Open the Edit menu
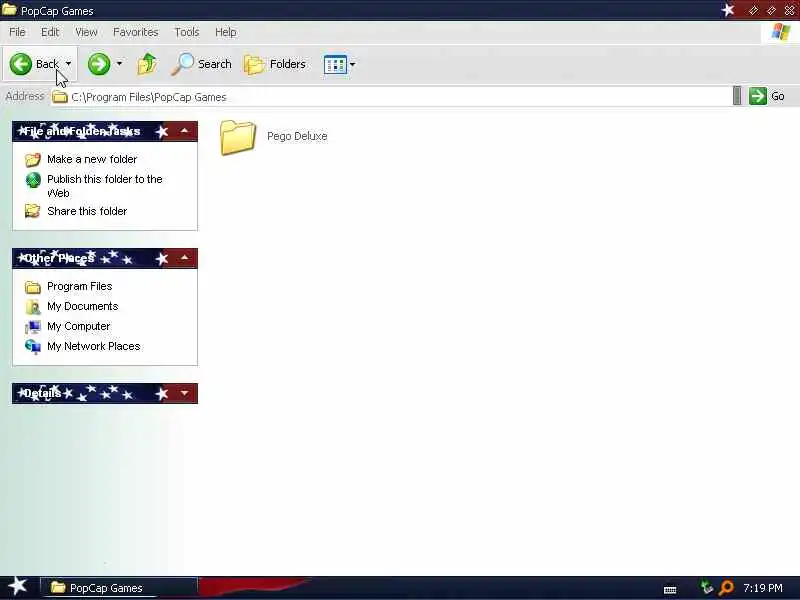 50,32
